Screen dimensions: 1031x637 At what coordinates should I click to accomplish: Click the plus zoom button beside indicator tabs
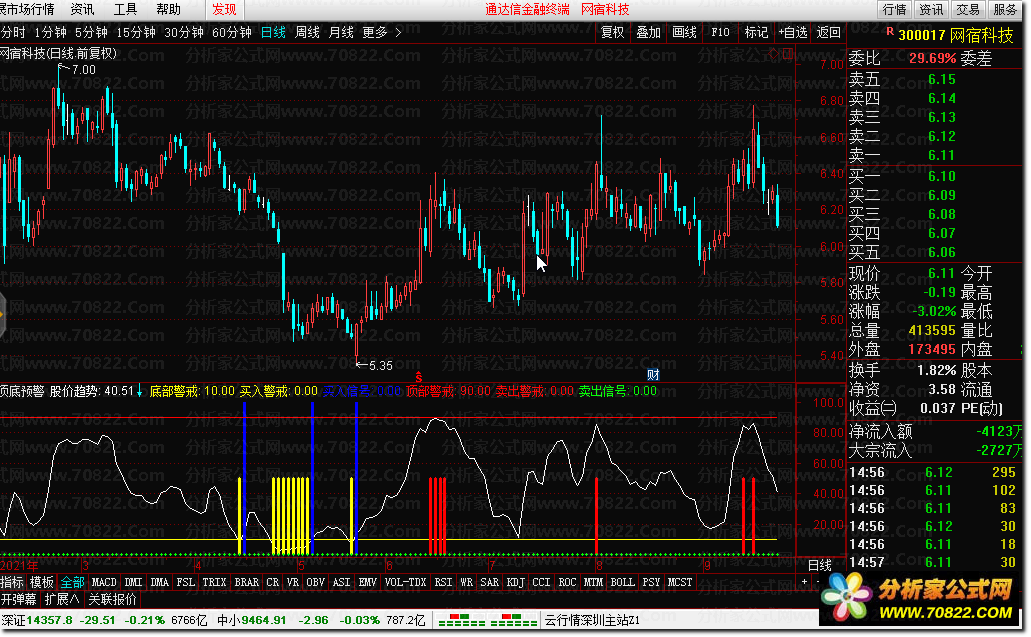tap(804, 582)
